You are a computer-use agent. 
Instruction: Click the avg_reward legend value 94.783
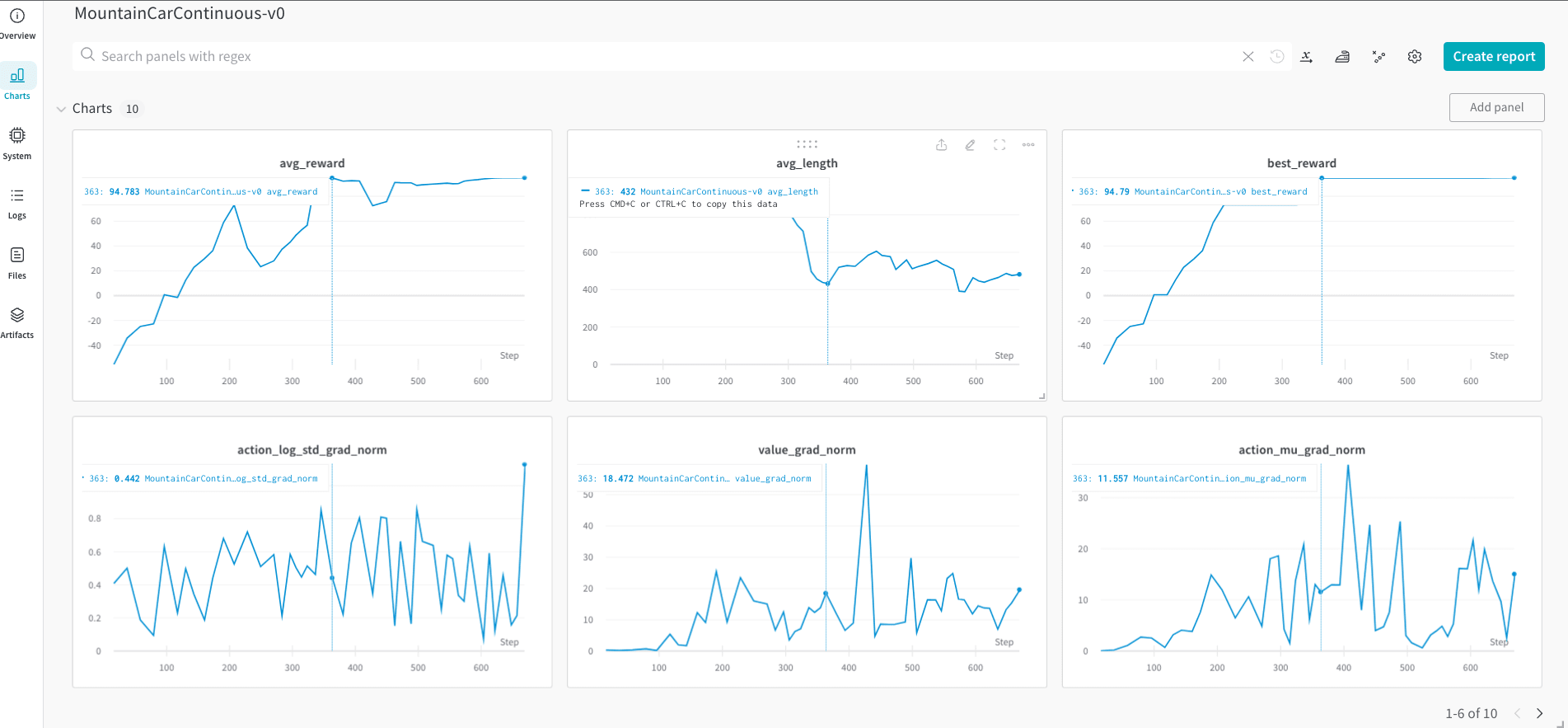coord(124,191)
